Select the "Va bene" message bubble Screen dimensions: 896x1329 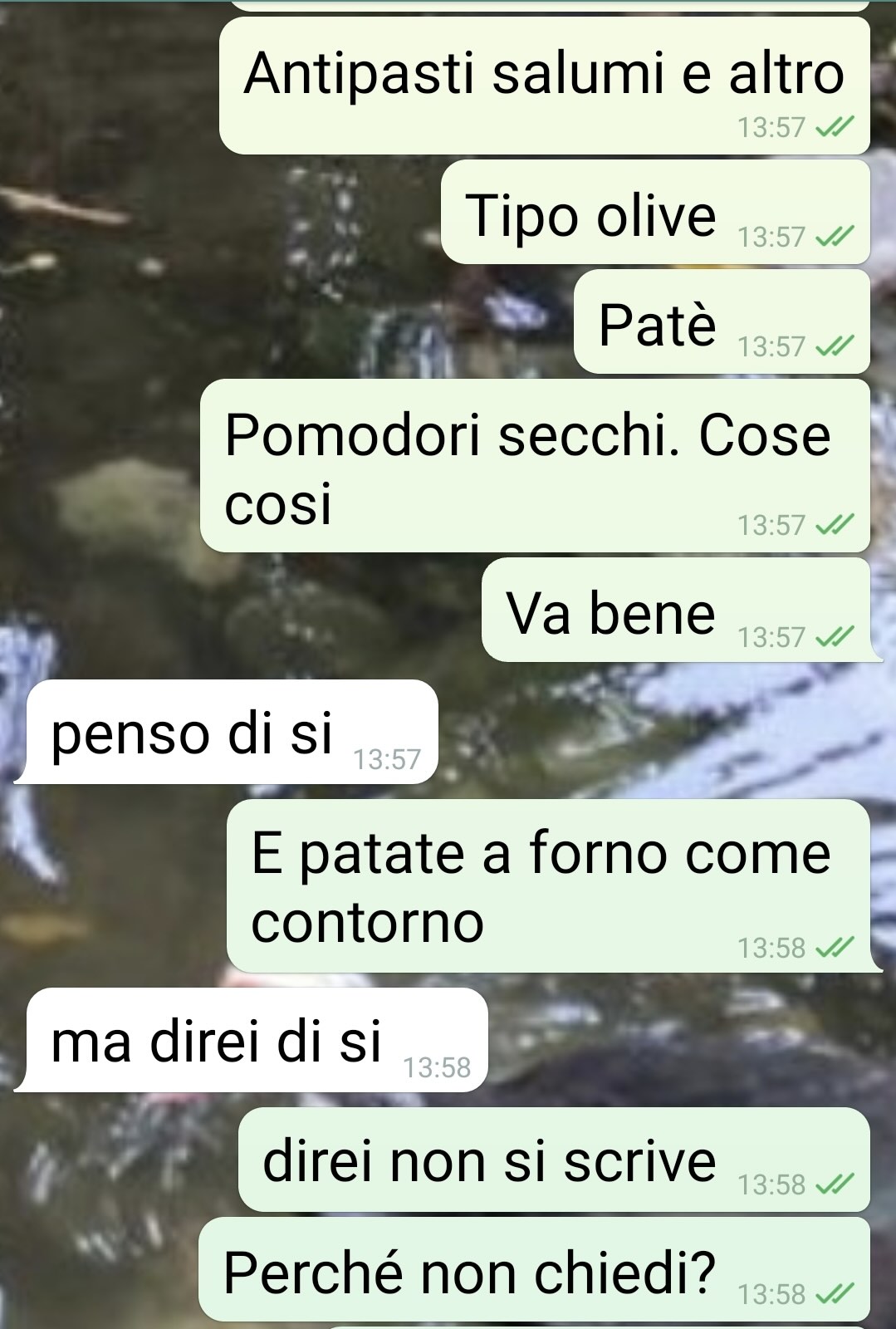[677, 610]
